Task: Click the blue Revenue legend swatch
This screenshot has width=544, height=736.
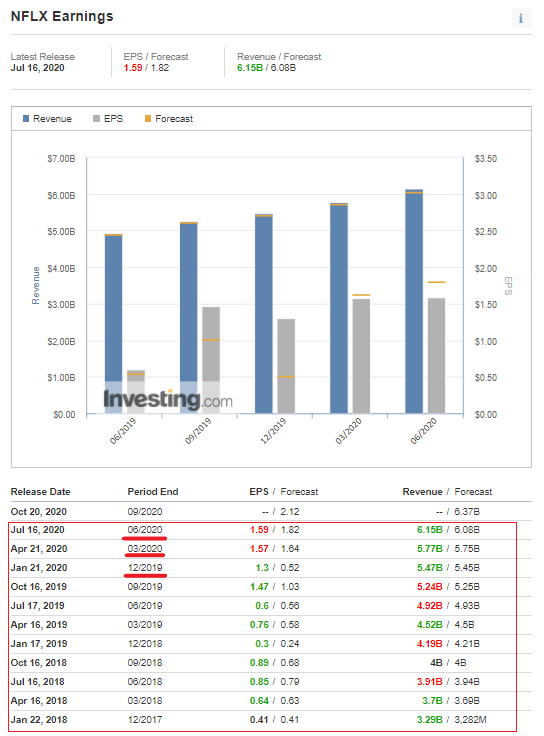Action: (x=26, y=119)
